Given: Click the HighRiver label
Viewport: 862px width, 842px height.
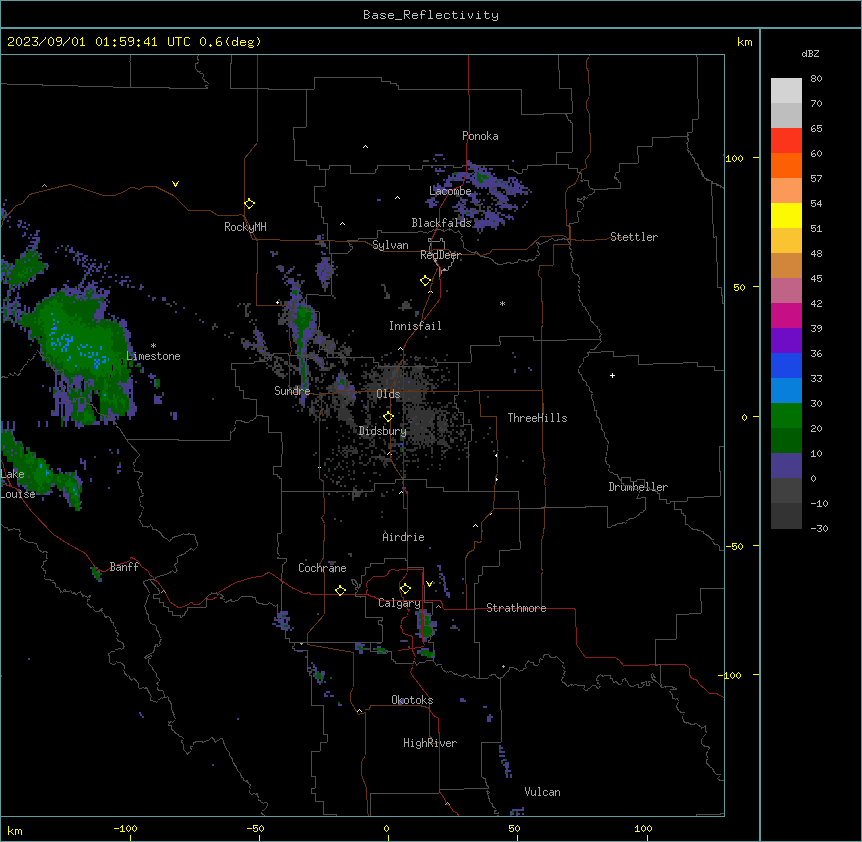Looking at the screenshot, I should (430, 743).
